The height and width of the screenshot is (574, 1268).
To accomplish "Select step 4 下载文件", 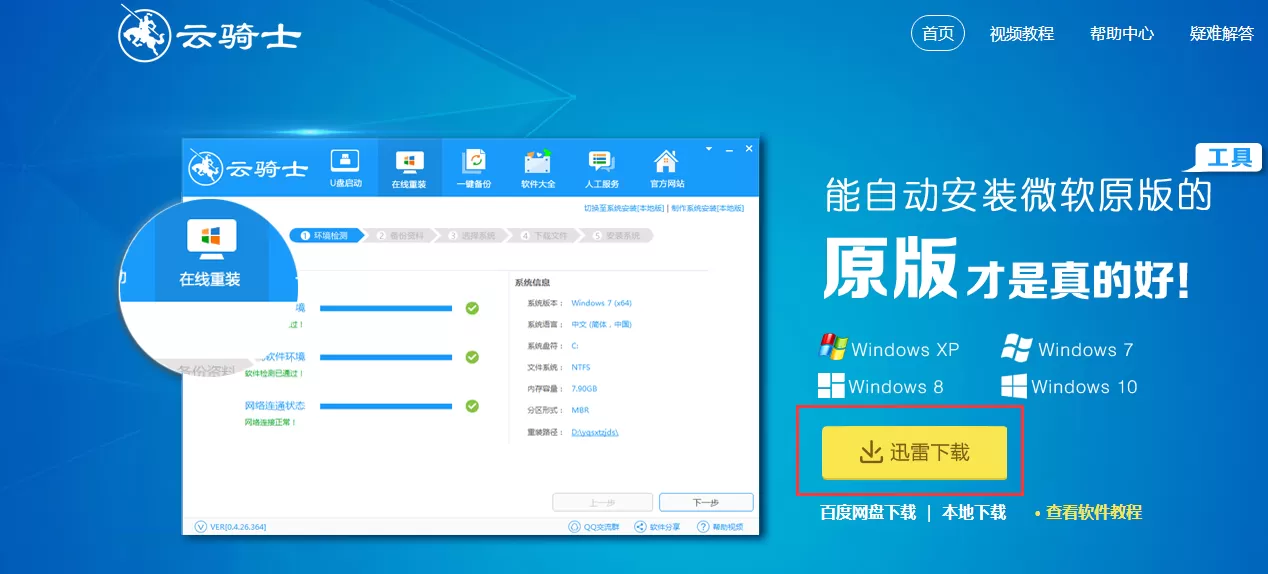I will coord(543,236).
